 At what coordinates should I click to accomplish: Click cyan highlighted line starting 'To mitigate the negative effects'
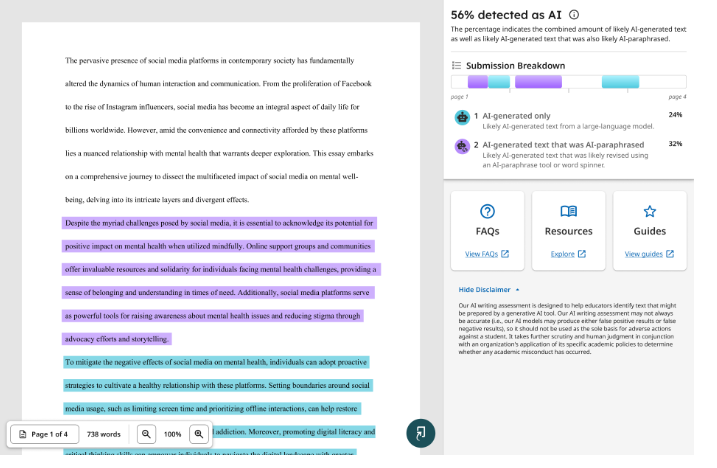tap(216, 362)
